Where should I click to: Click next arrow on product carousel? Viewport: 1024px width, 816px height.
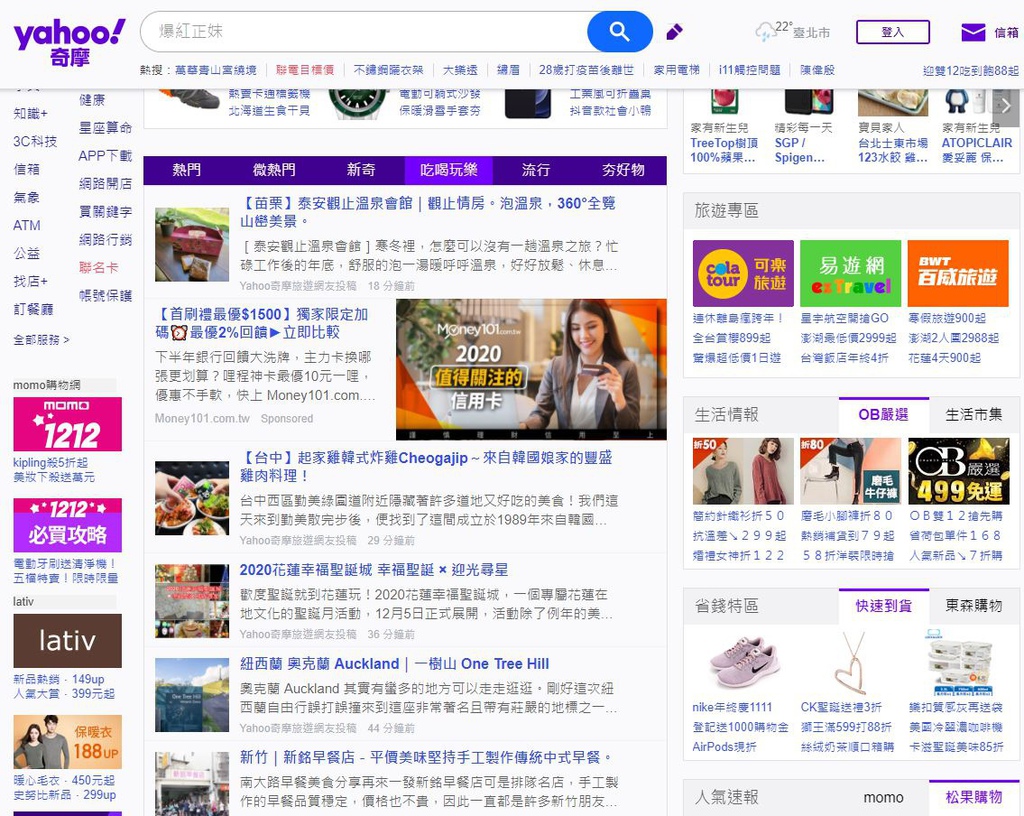tap(1006, 106)
